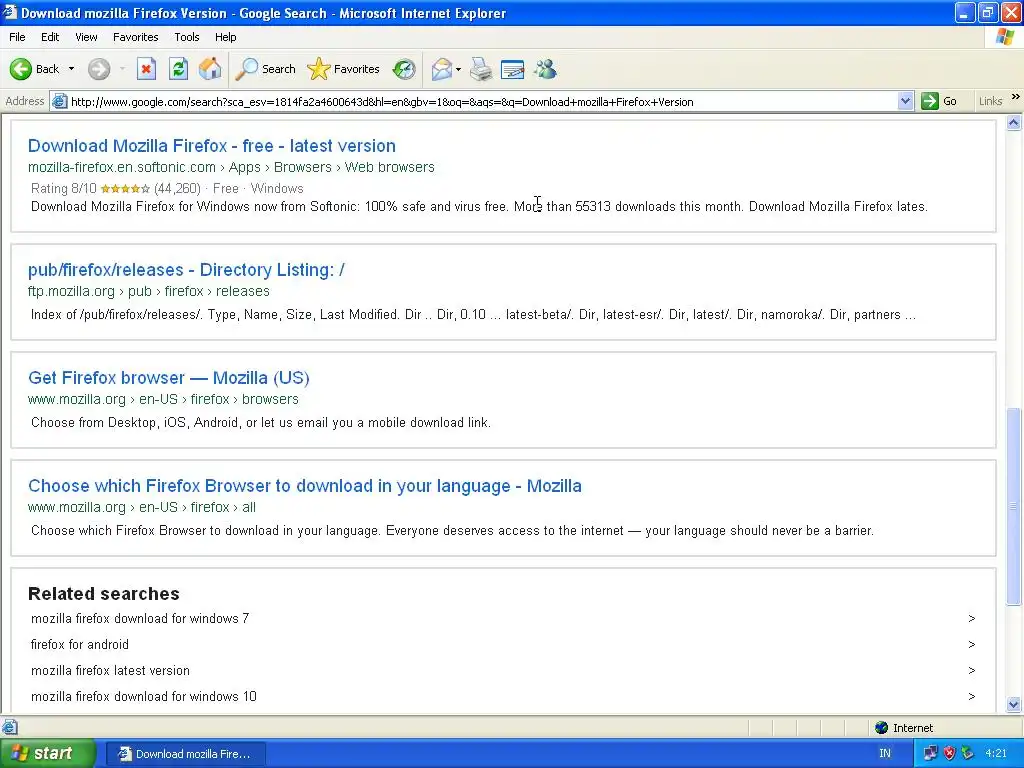
Task: Click the Forward arrow button
Action: click(99, 69)
